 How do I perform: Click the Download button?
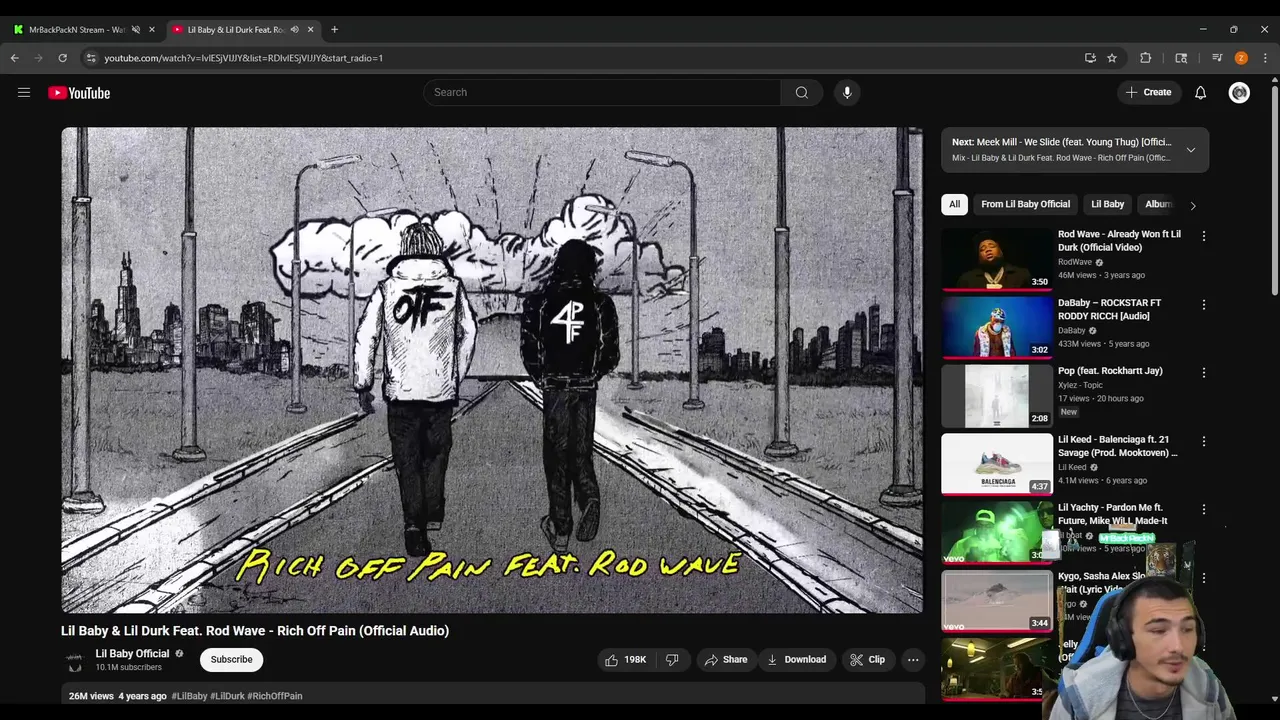coord(797,660)
